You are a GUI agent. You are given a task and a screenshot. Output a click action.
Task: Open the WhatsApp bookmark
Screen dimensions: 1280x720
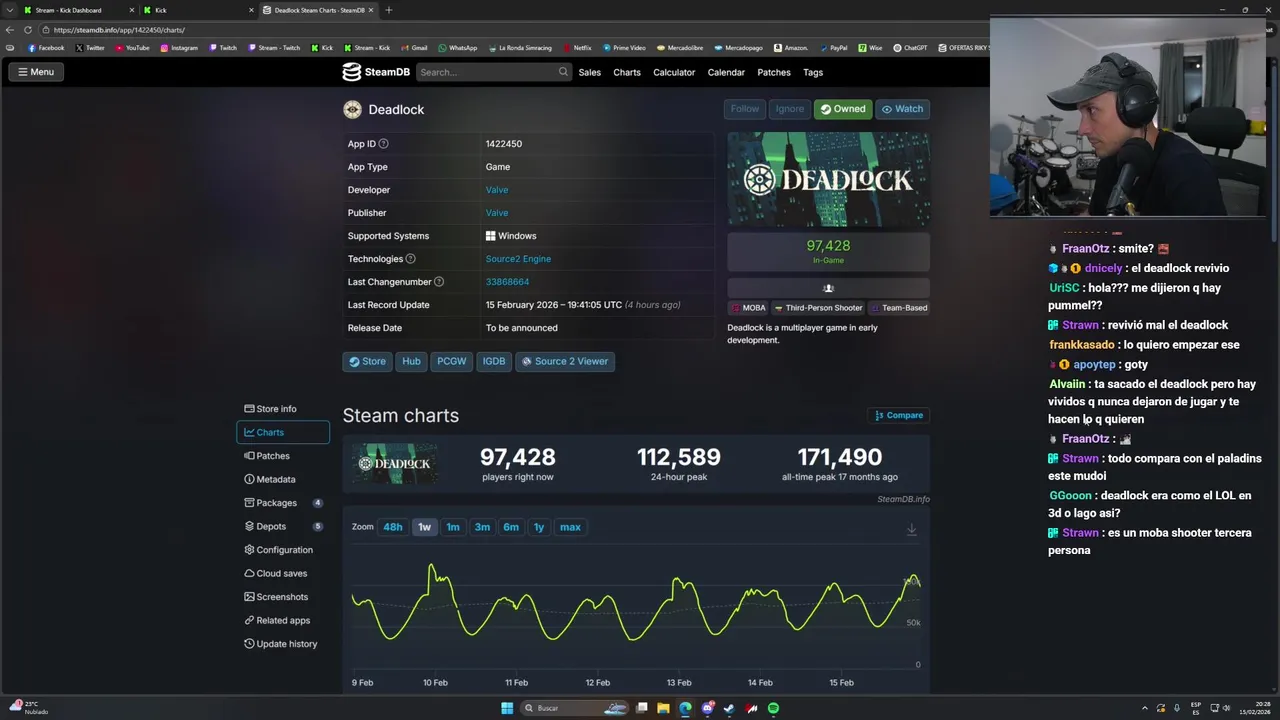pos(457,48)
